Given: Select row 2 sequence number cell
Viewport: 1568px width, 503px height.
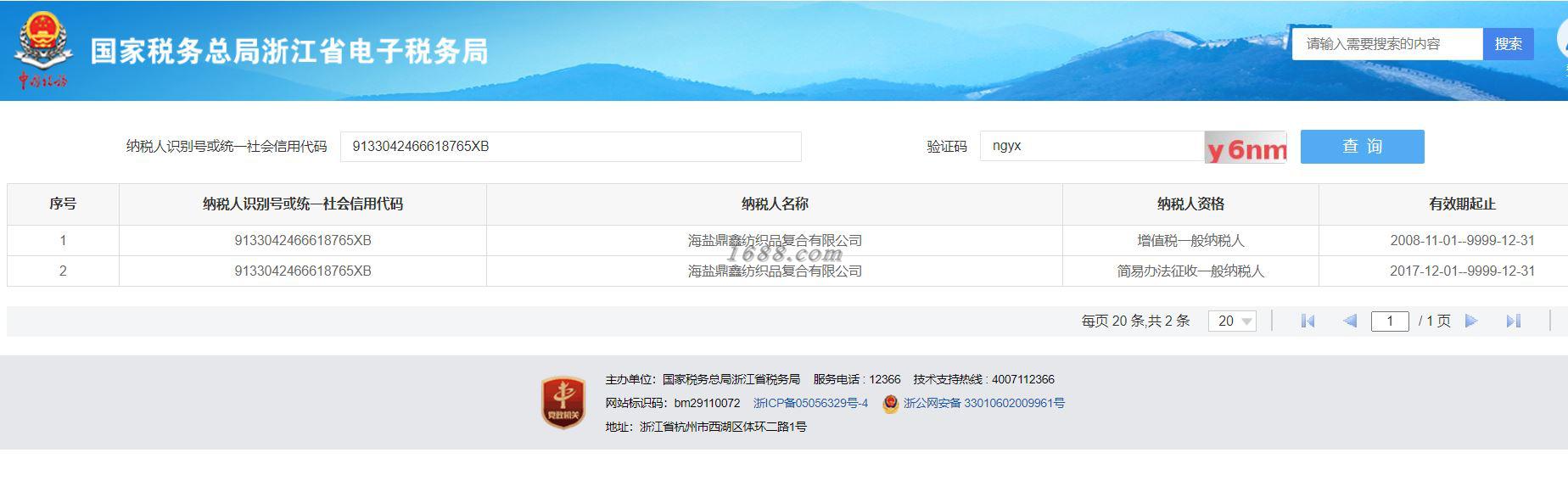Looking at the screenshot, I should [x=63, y=271].
